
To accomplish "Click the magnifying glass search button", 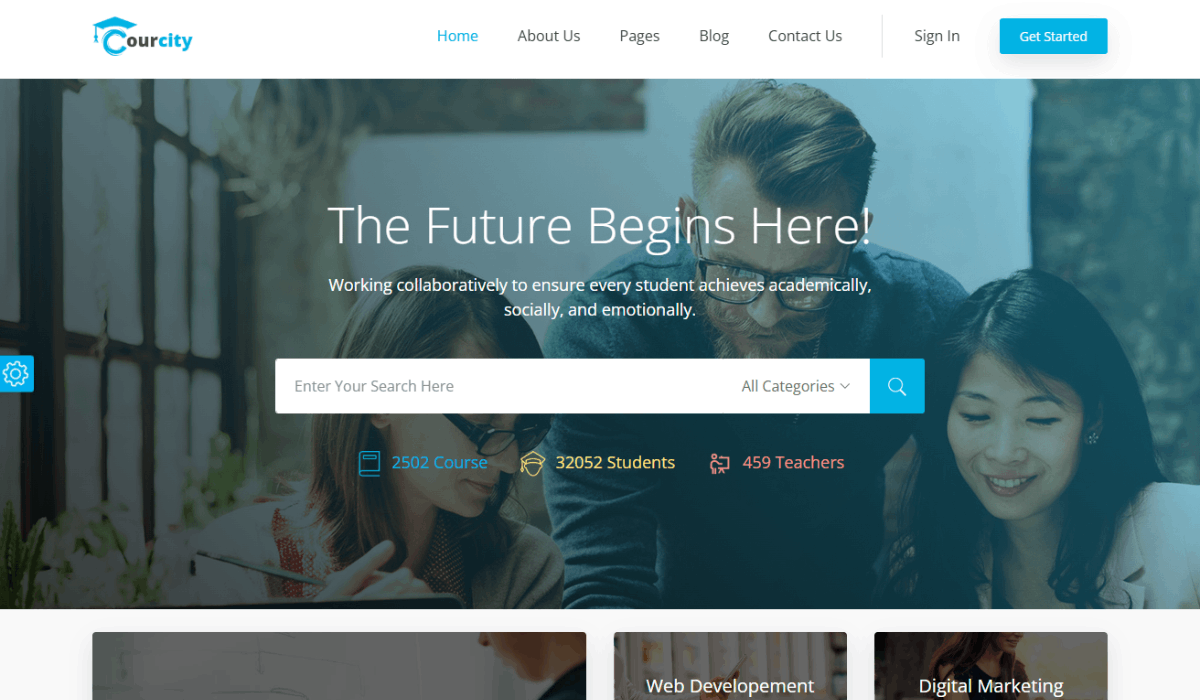I will click(897, 386).
